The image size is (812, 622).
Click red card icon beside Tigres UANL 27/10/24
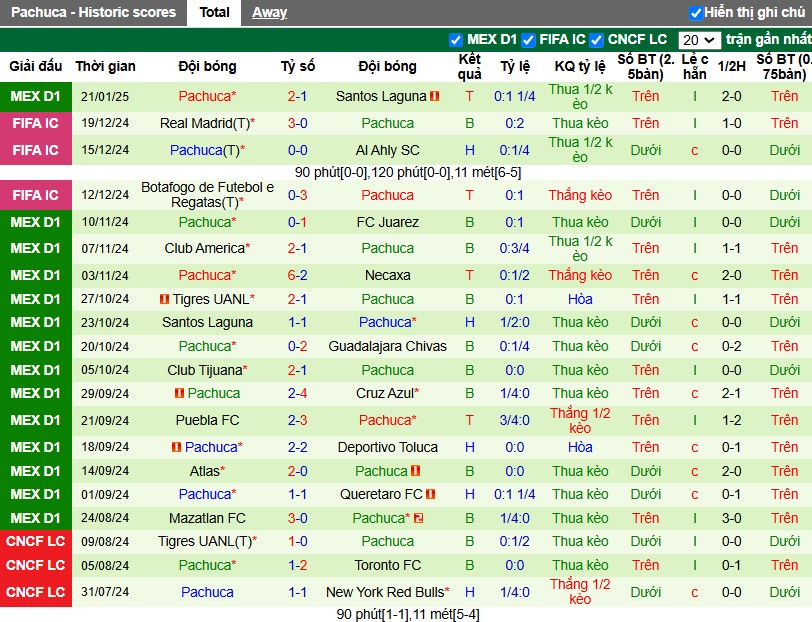(165, 299)
